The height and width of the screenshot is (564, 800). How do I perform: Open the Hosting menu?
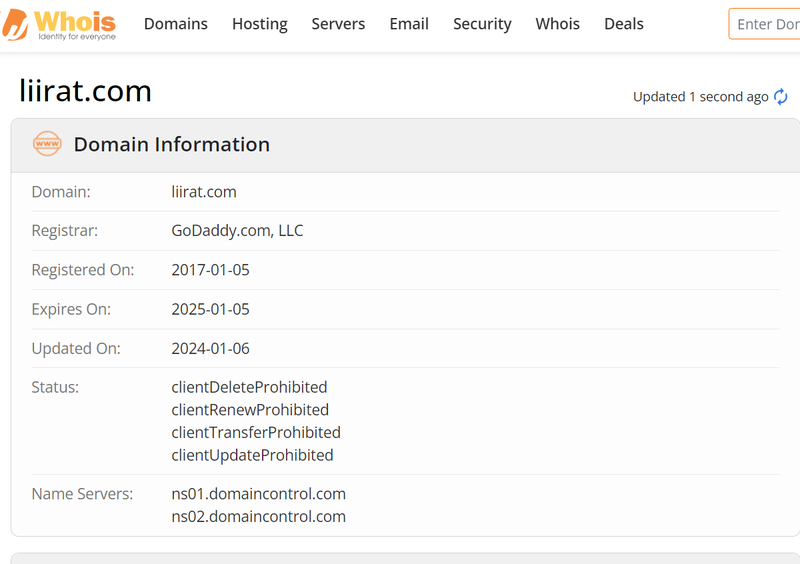(260, 24)
